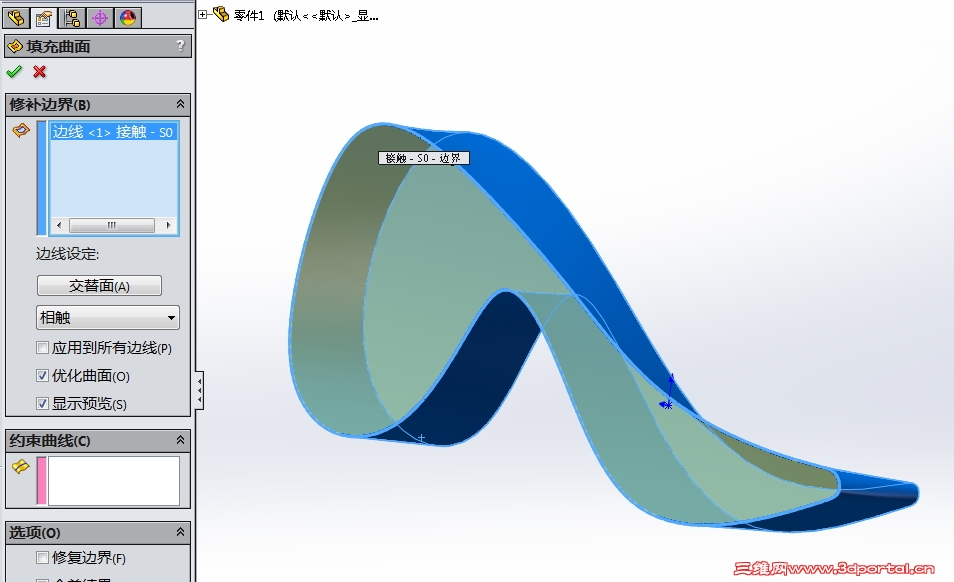Expand the 零件1 flyout tree node
Image resolution: width=954 pixels, height=582 pixels.
[x=203, y=15]
